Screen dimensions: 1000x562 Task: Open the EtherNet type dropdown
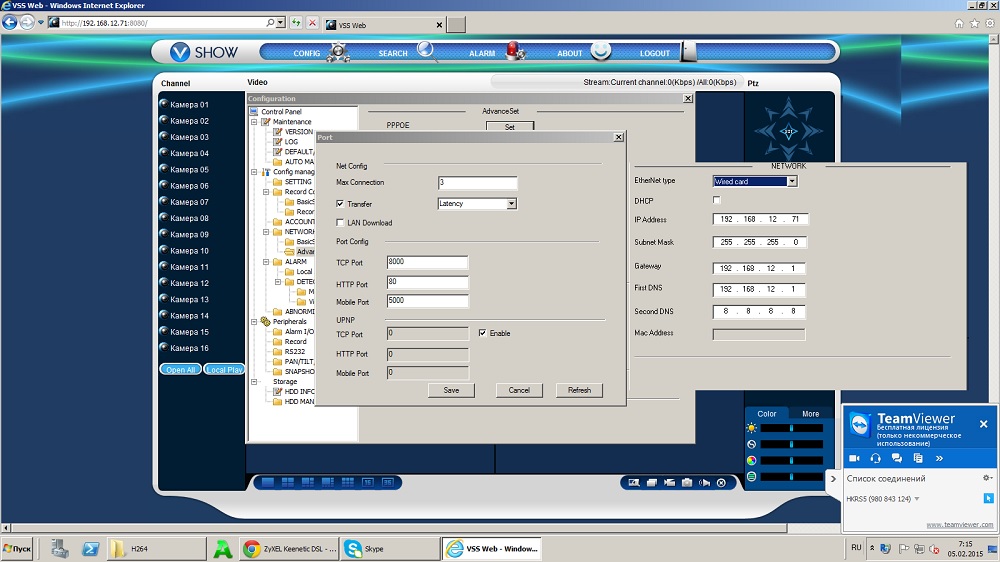[791, 181]
